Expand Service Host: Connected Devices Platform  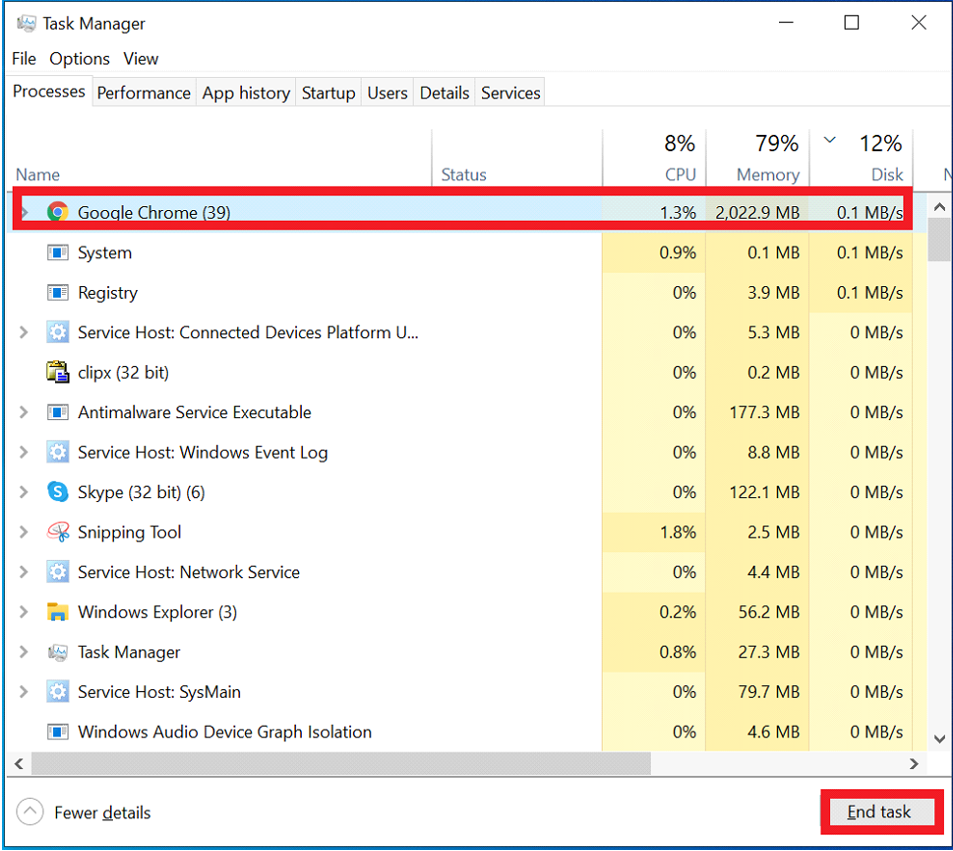pyautogui.click(x=24, y=332)
